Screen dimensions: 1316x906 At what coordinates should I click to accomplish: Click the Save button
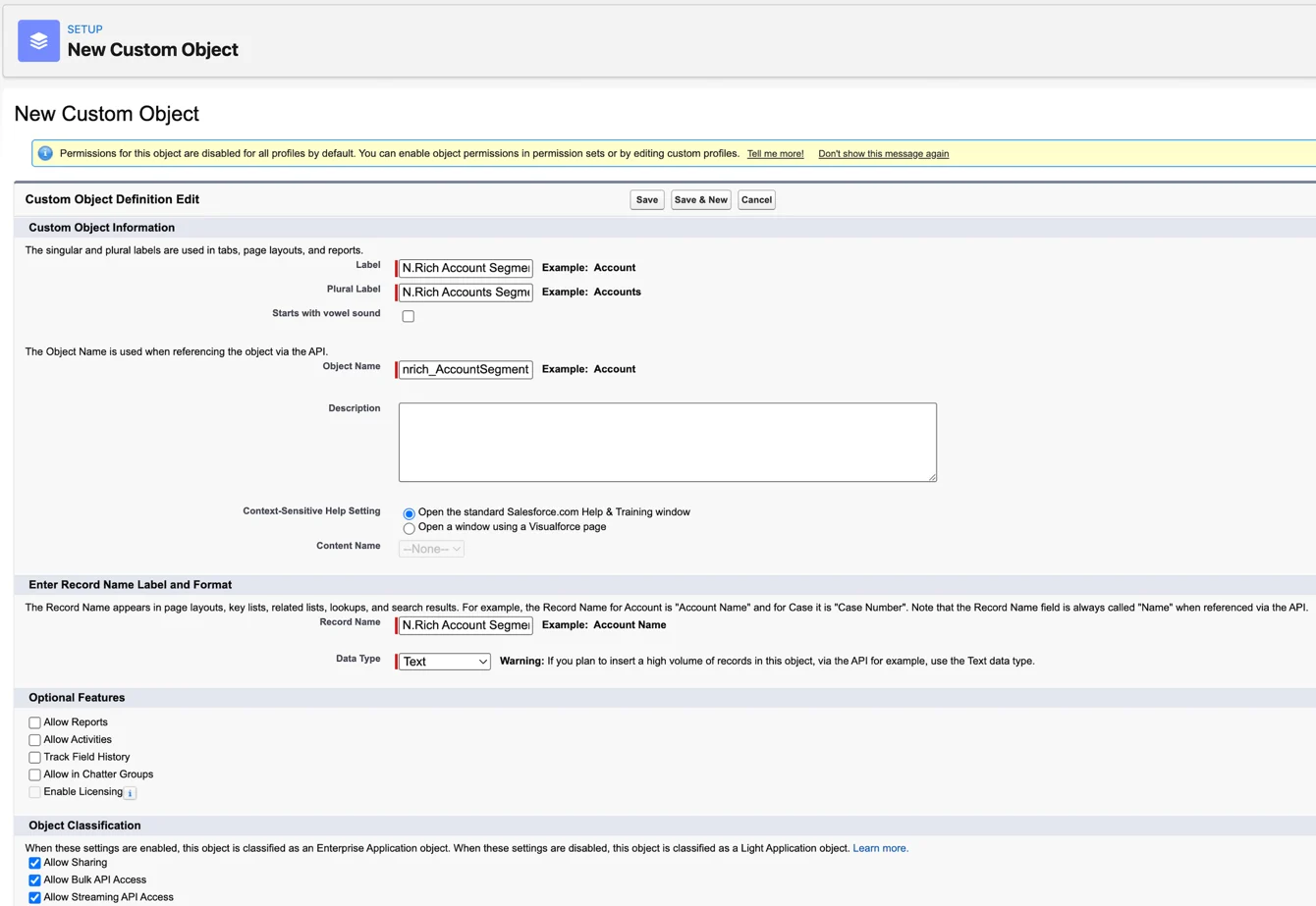pyautogui.click(x=647, y=200)
